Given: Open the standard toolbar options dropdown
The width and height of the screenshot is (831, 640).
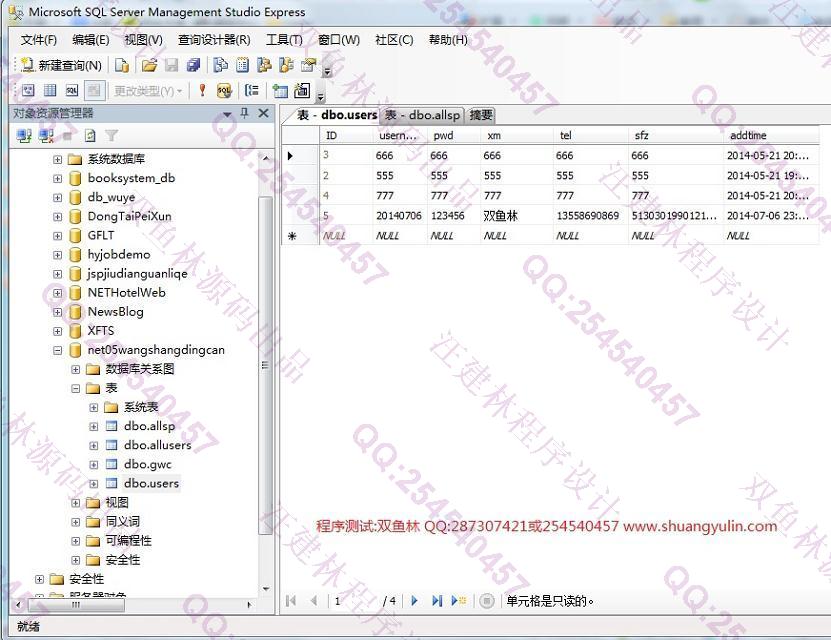Looking at the screenshot, I should click(327, 72).
